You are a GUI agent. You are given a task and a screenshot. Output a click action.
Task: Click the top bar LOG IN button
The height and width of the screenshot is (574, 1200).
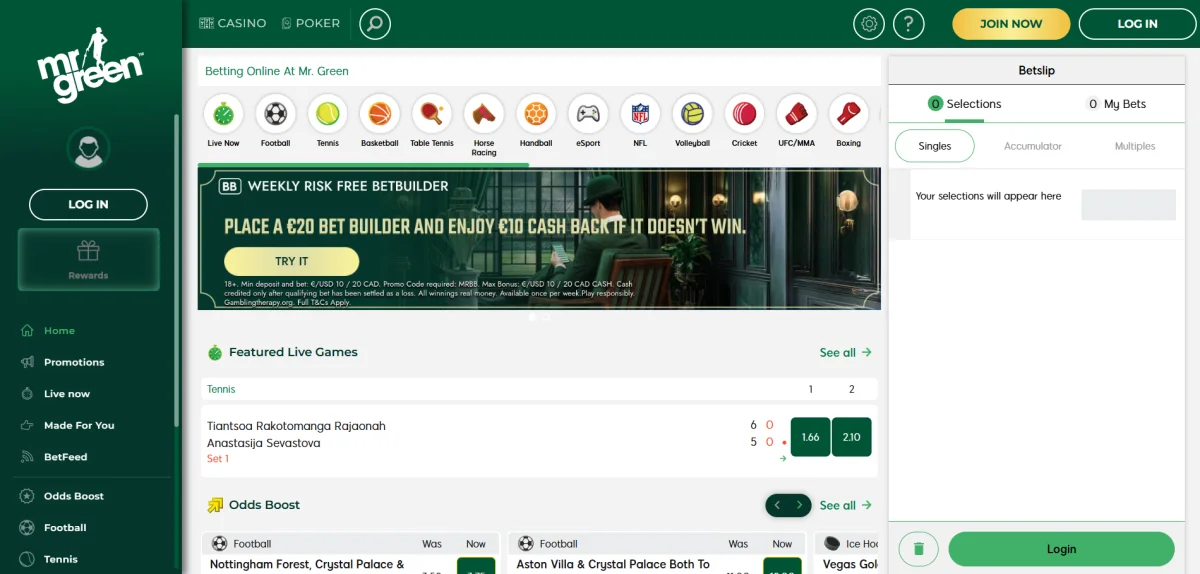click(x=1137, y=24)
